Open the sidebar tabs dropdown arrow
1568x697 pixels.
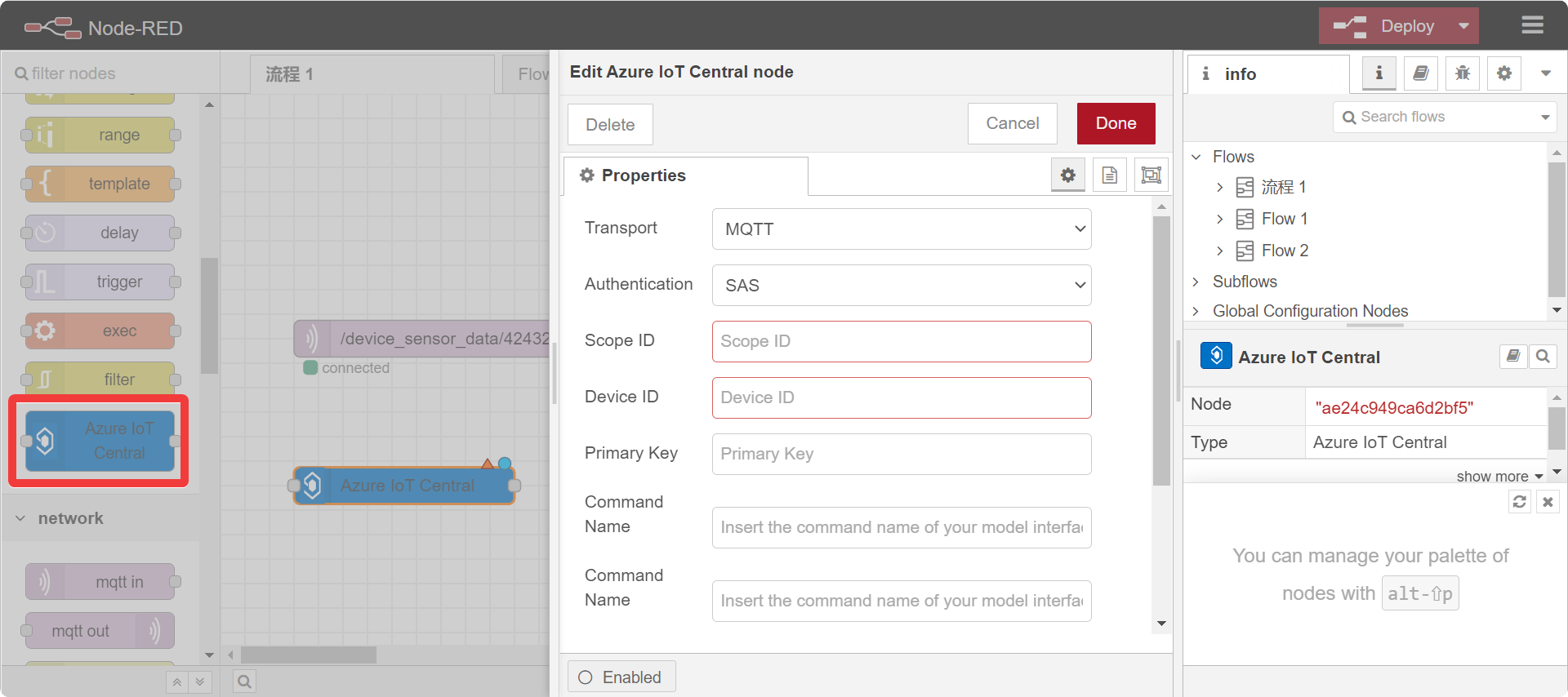pyautogui.click(x=1545, y=73)
